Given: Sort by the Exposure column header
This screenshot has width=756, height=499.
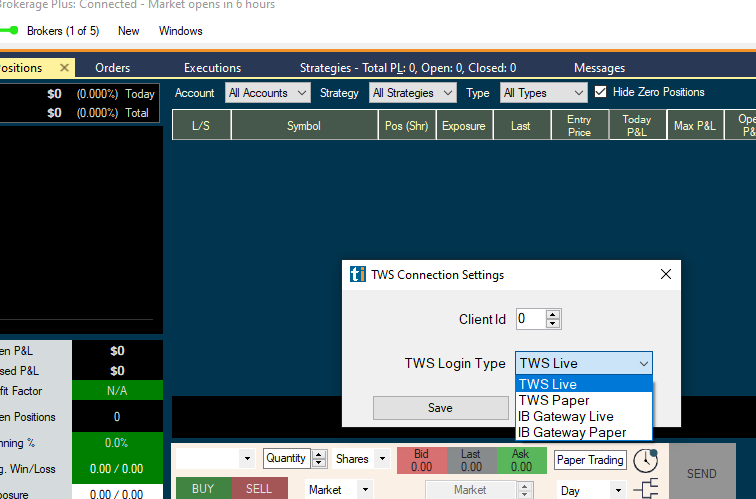Looking at the screenshot, I should [464, 125].
